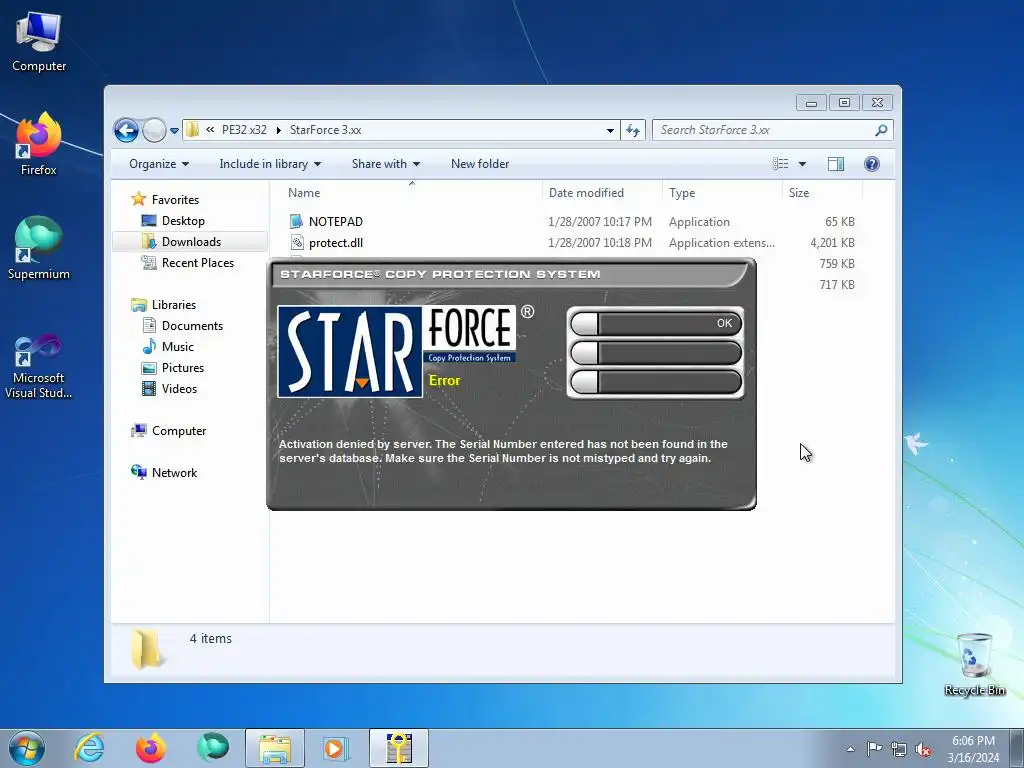Screen dimensions: 1024x768
Task: Close the StarForce 3.xx Explorer window
Action: (x=878, y=103)
